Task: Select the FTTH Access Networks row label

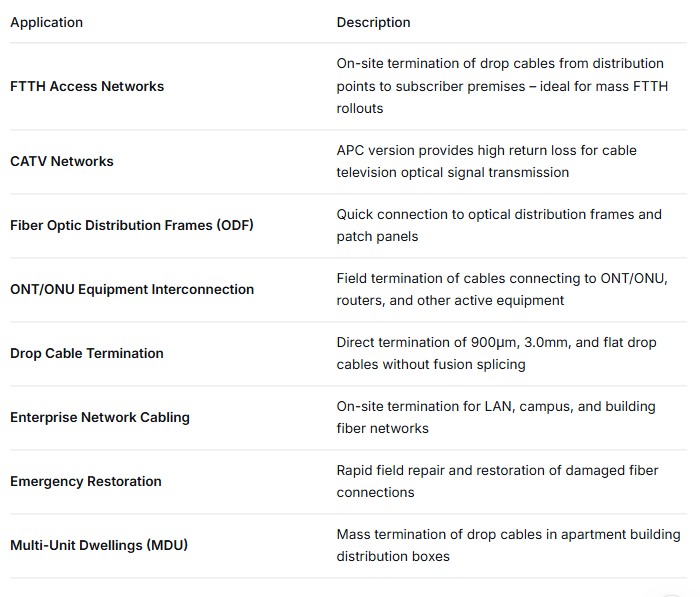Action: tap(87, 86)
